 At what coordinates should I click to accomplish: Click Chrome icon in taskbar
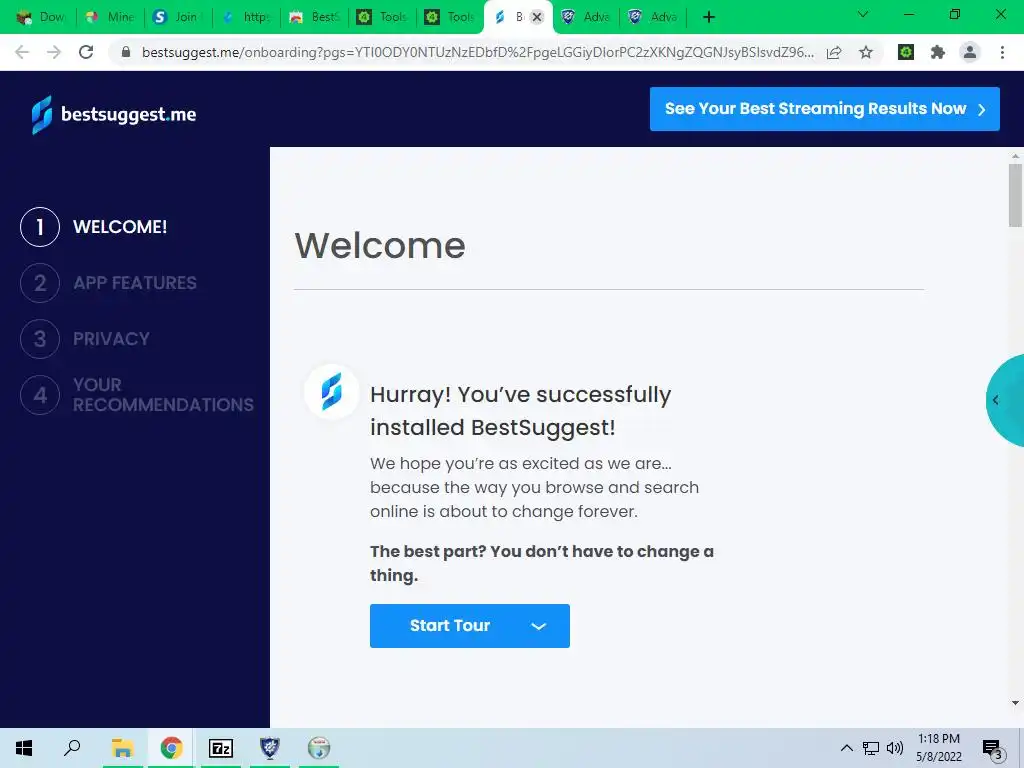[x=171, y=748]
